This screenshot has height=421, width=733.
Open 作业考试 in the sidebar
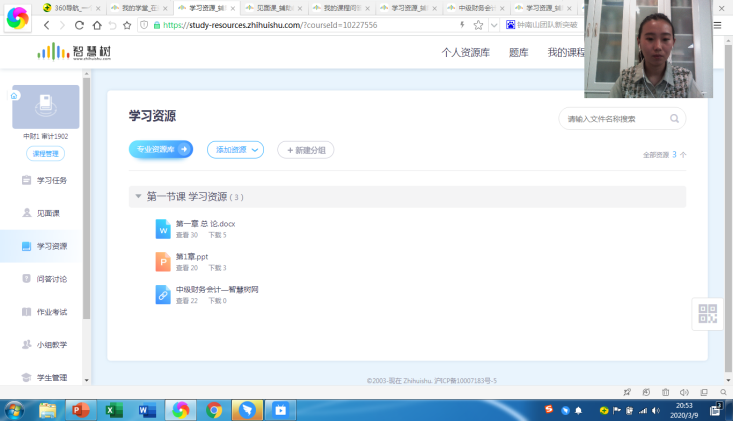pyautogui.click(x=51, y=312)
